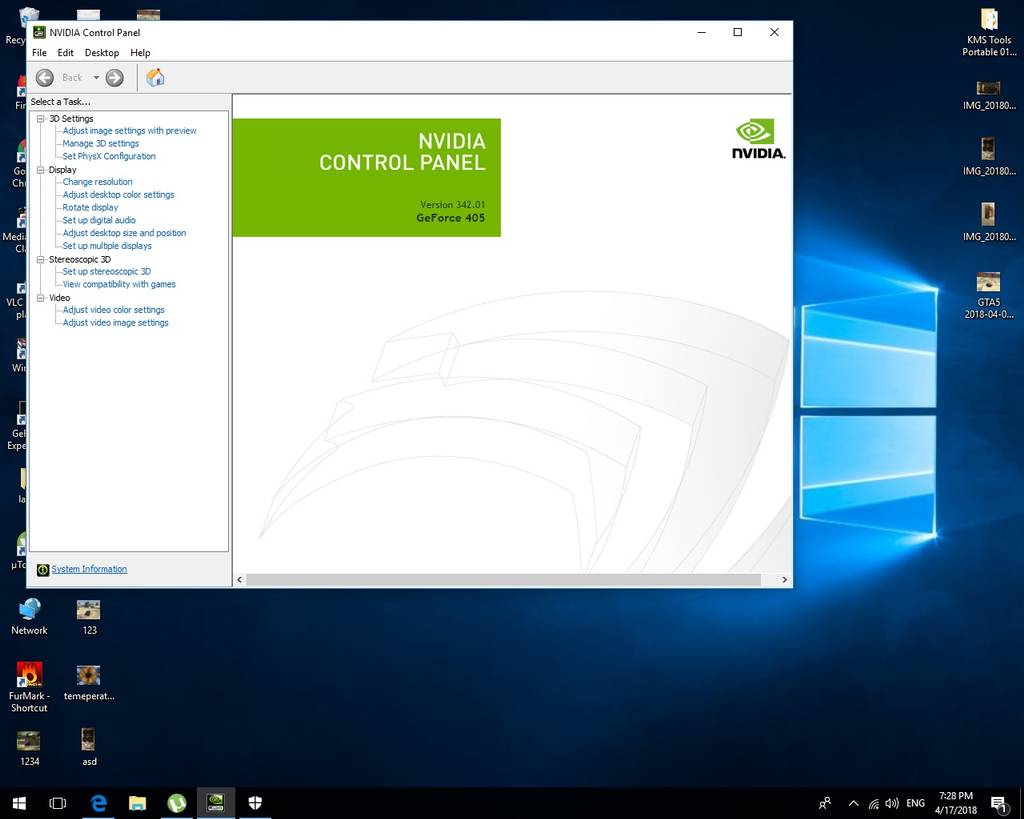Collapse the Display tree node
The image size is (1024, 819).
pyautogui.click(x=40, y=170)
